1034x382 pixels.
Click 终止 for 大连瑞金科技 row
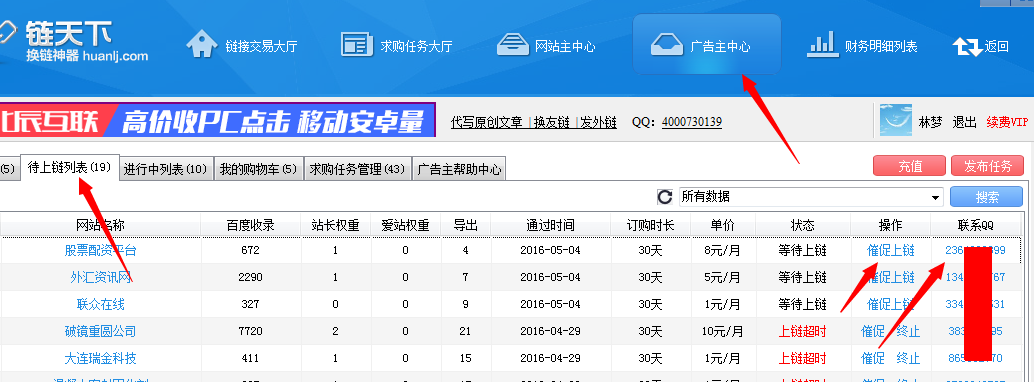(908, 358)
